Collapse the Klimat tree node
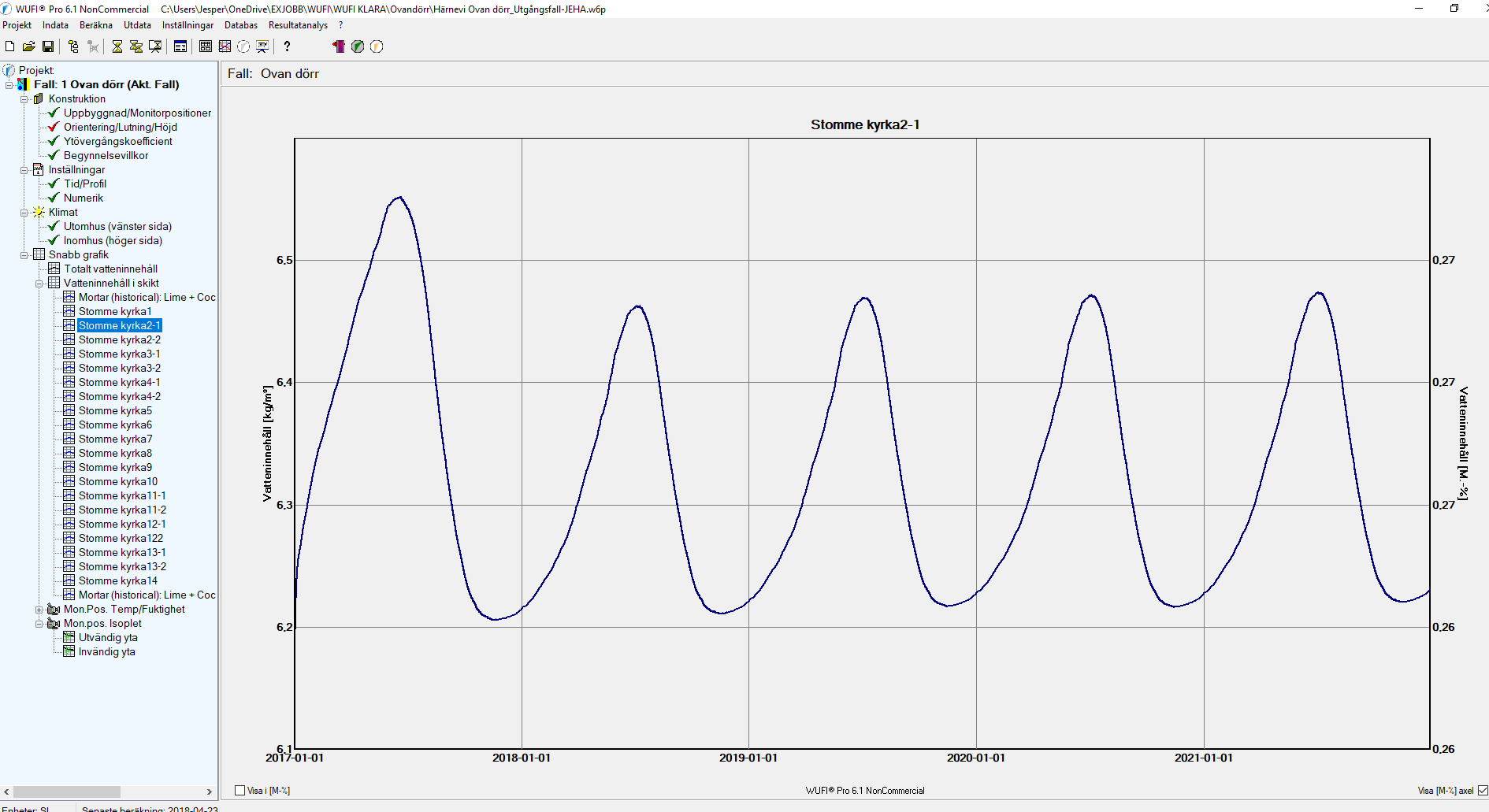 [24, 213]
